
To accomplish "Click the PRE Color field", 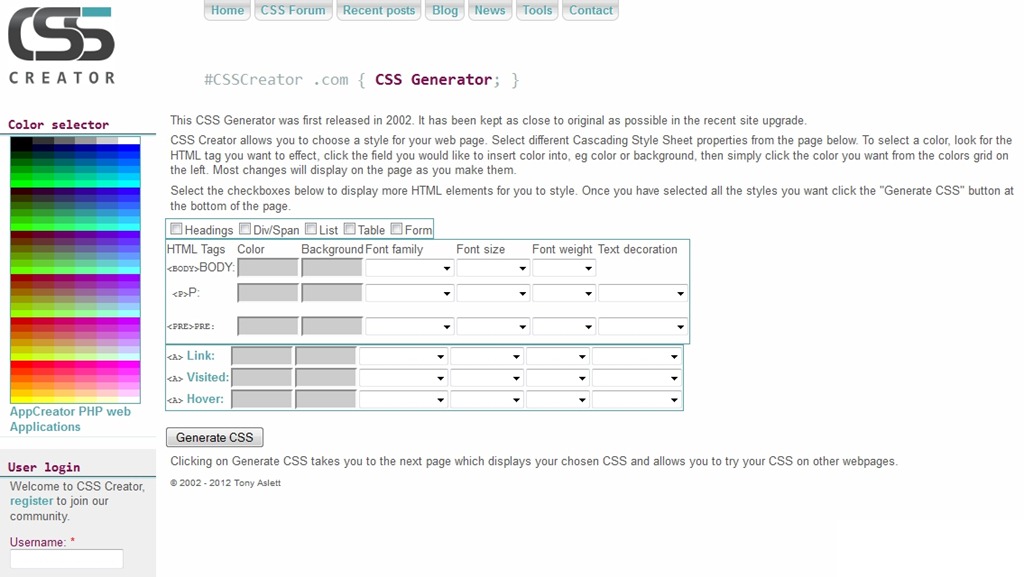I will tap(268, 326).
